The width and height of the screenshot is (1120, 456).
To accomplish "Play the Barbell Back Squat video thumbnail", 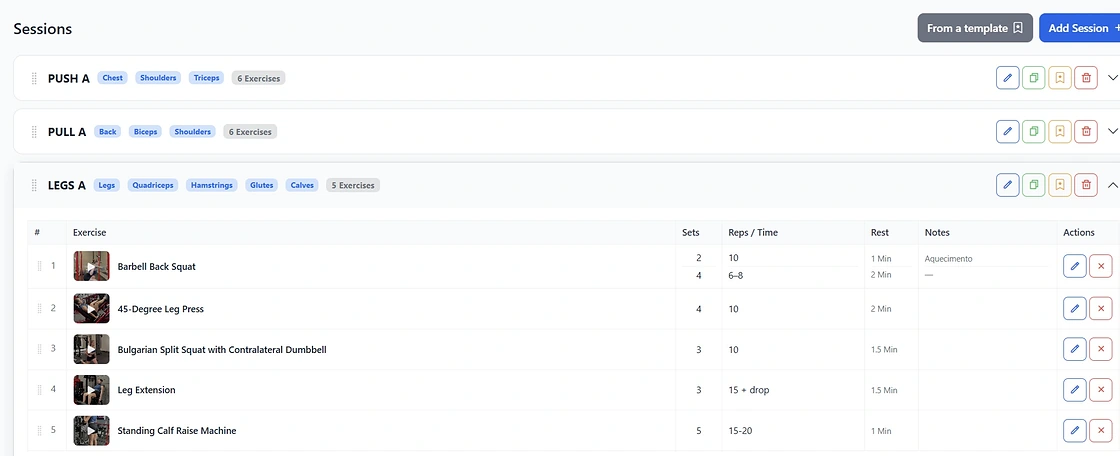I will click(x=91, y=267).
